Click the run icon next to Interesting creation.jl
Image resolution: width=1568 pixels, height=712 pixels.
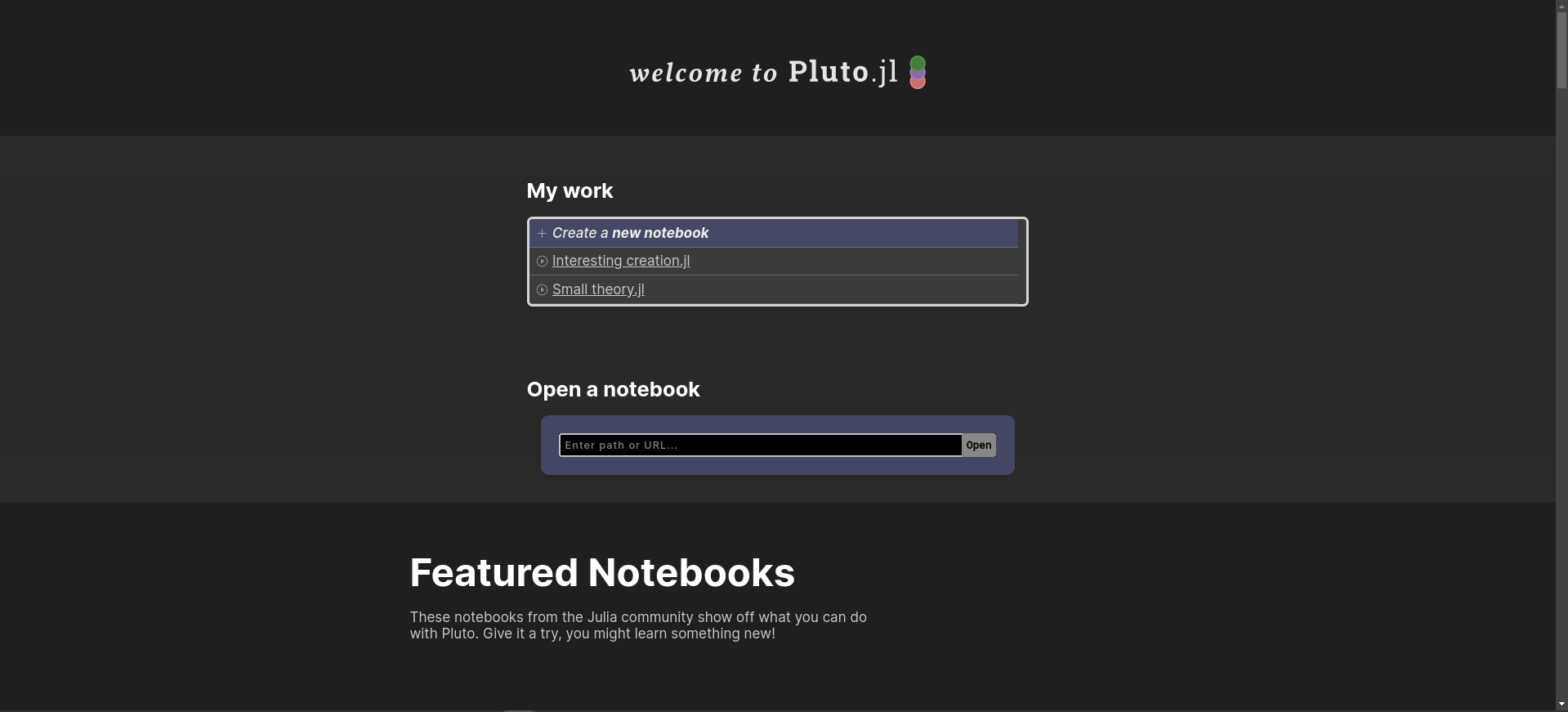coord(542,261)
